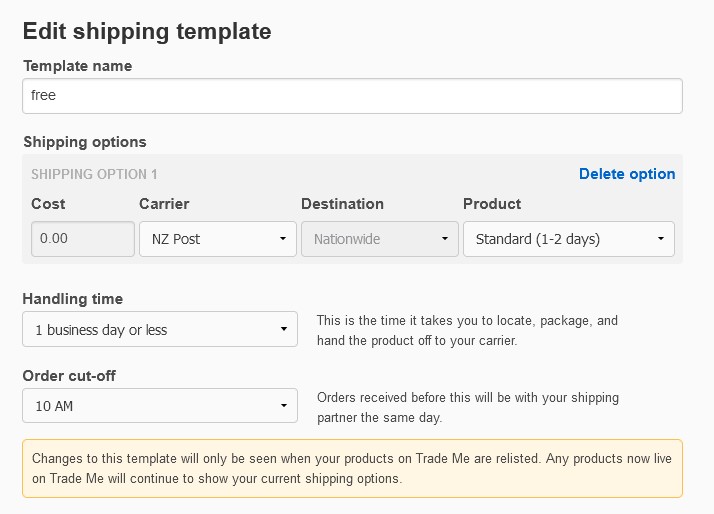The image size is (714, 514).
Task: Click the 'Cost' column label
Action: (48, 204)
